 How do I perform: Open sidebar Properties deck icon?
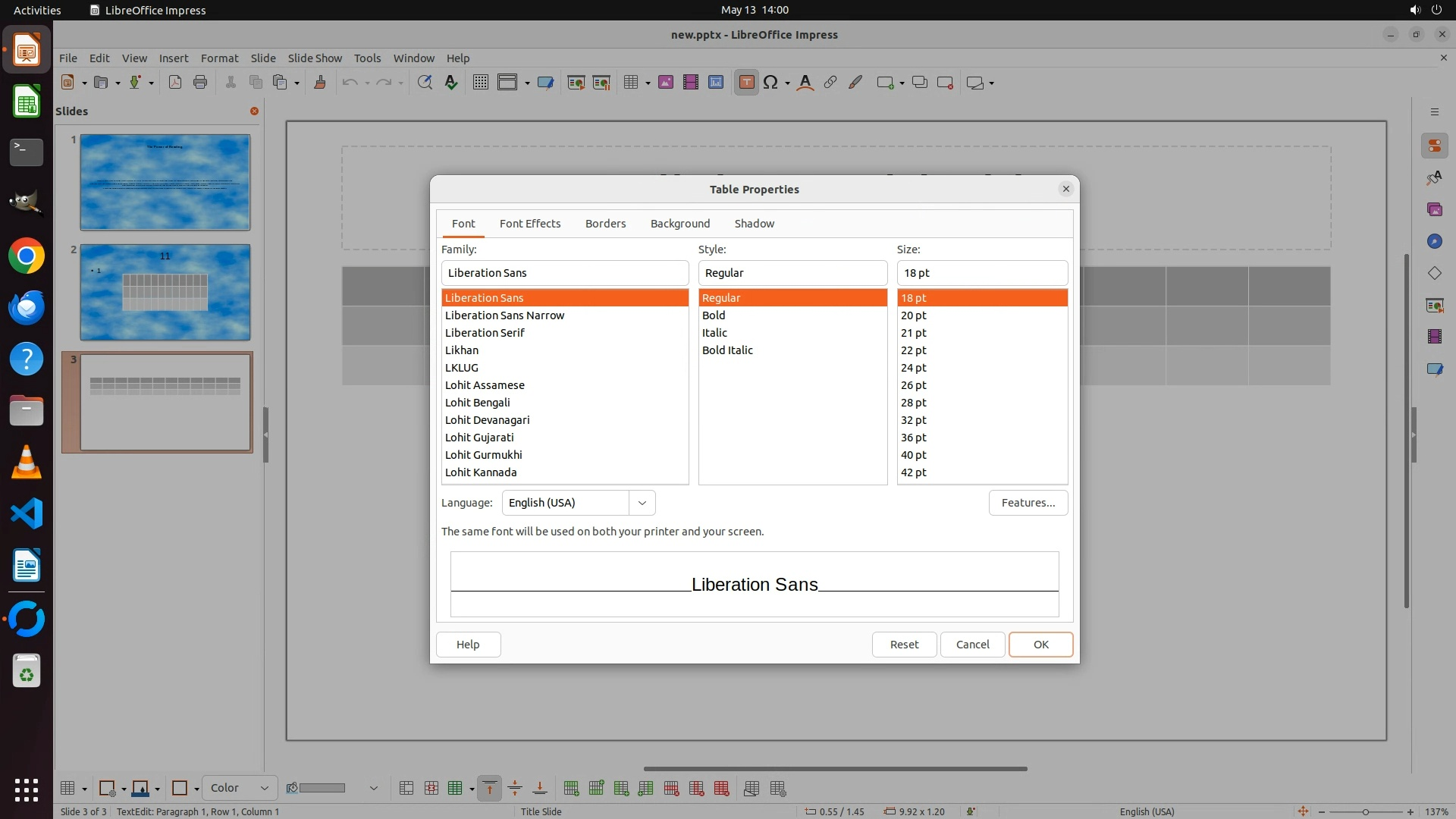tap(1434, 146)
